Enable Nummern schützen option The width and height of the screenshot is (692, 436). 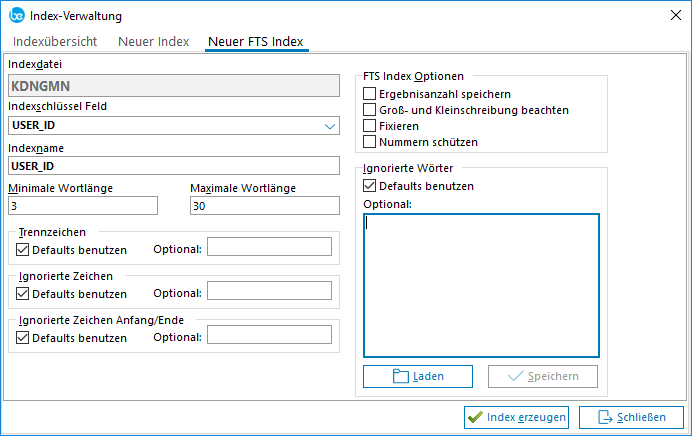pos(370,142)
